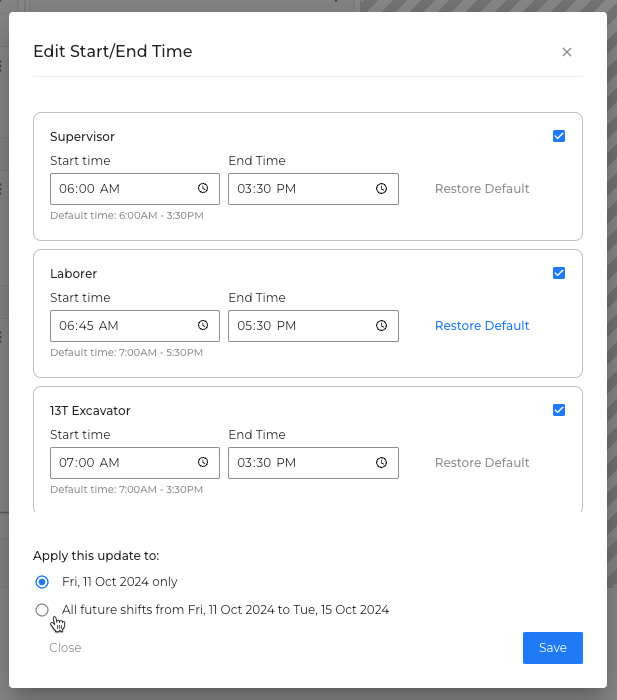Image resolution: width=617 pixels, height=700 pixels.
Task: Open clock picker for Laborer end time
Action: pyautogui.click(x=381, y=325)
